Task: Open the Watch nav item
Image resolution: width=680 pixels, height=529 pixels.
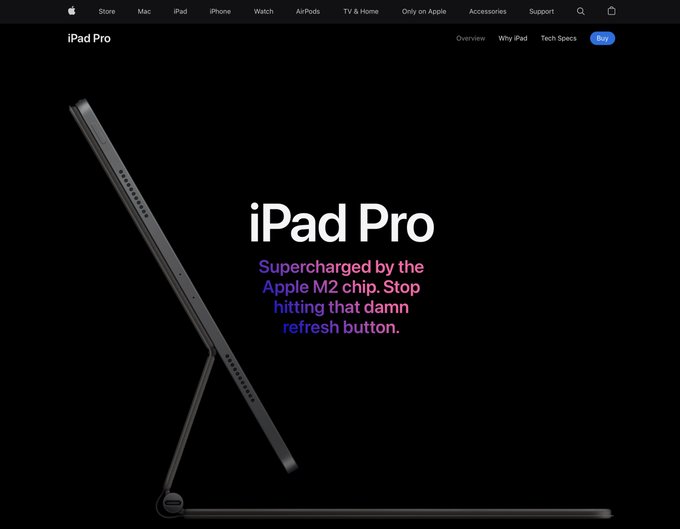Action: tap(264, 11)
